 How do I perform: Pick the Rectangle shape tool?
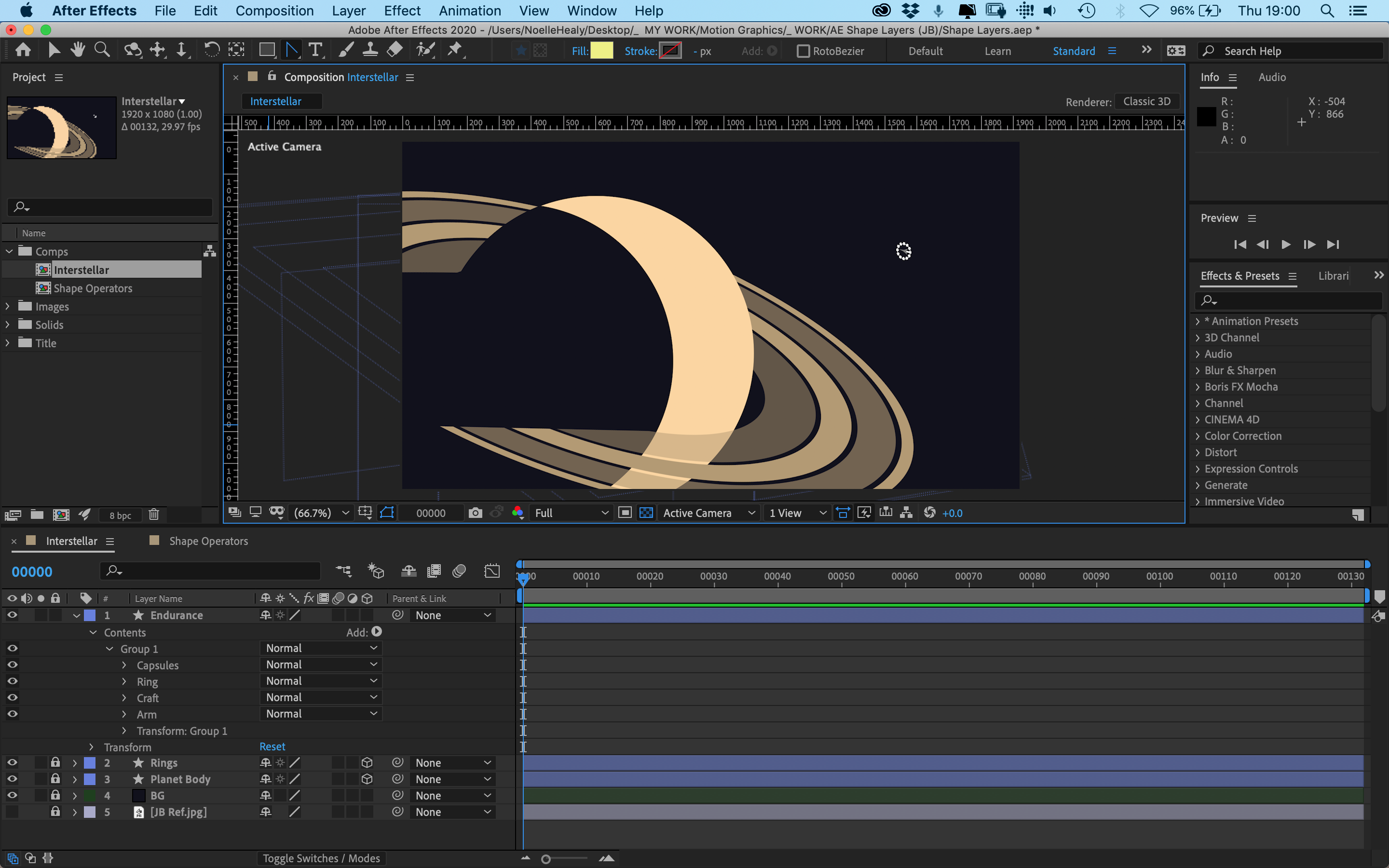(266, 50)
